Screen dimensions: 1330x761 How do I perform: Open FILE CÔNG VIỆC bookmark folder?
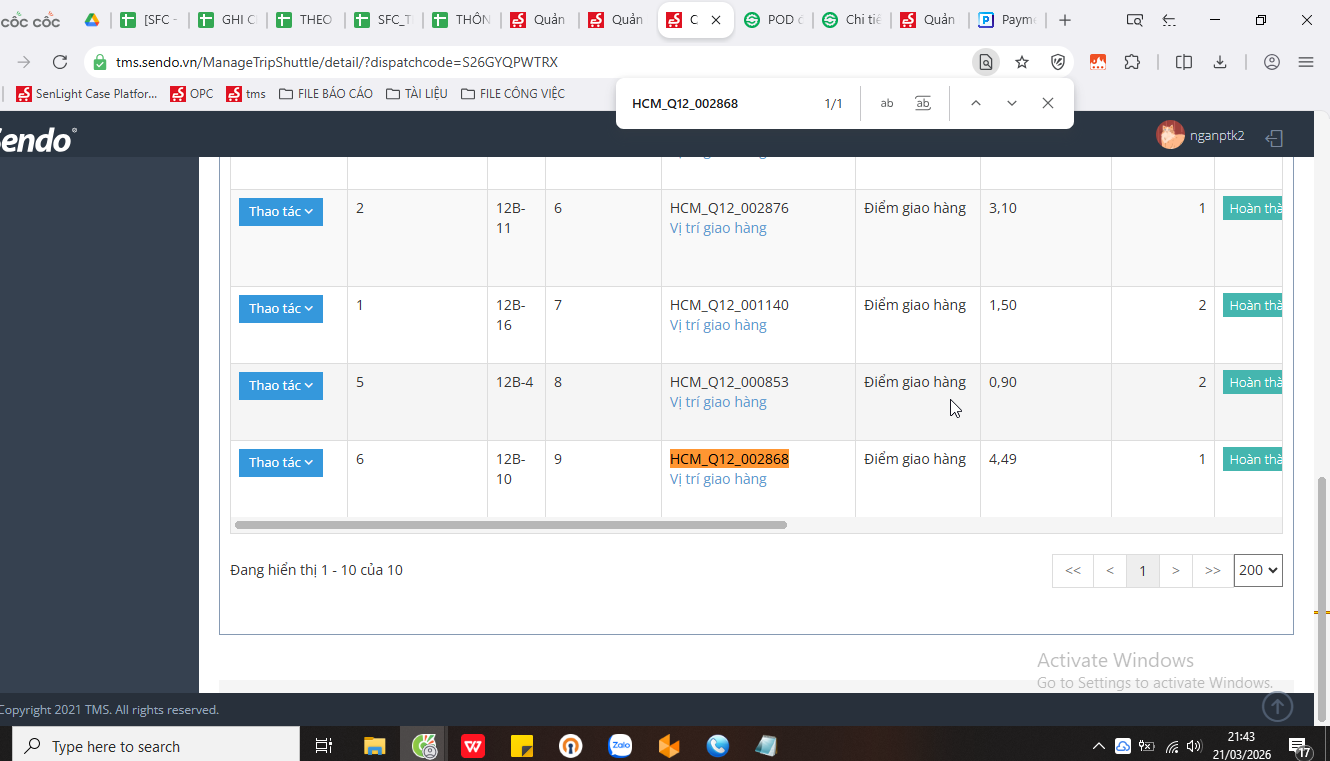coord(513,94)
